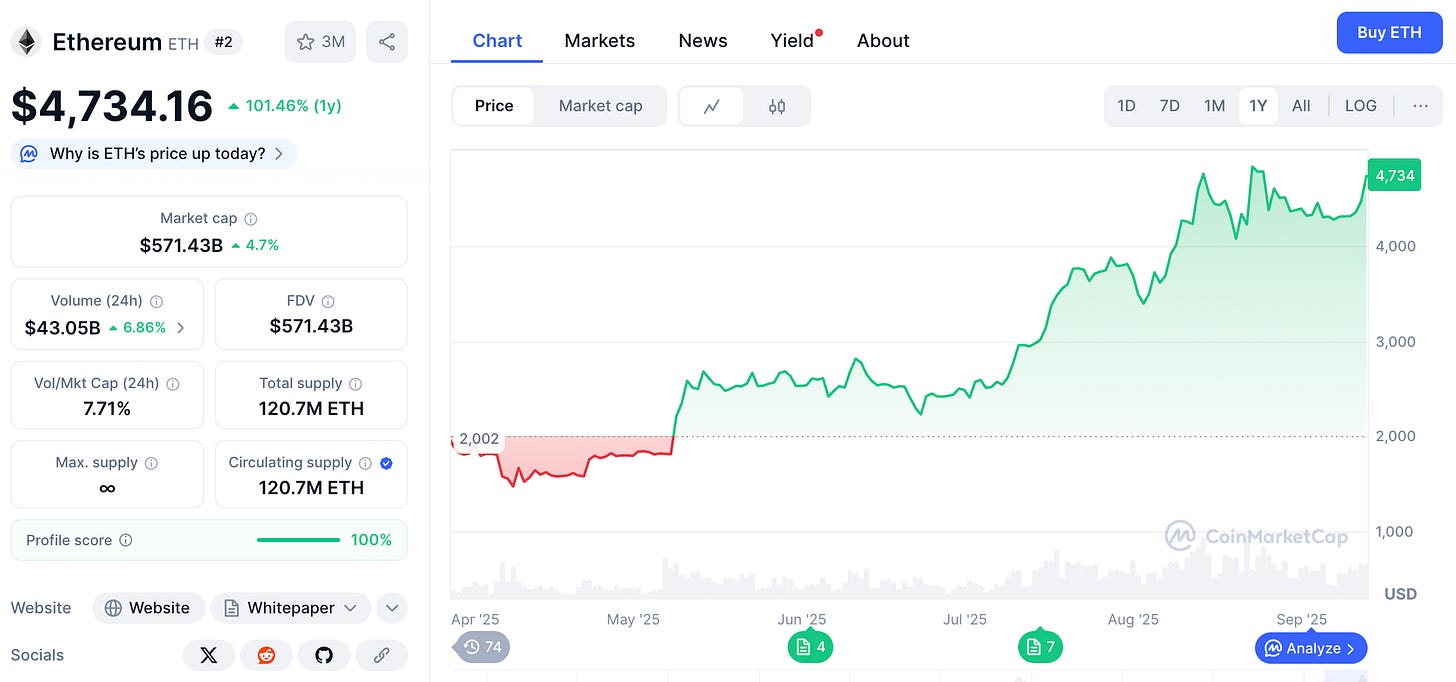The height and width of the screenshot is (682, 1456).
Task: Expand more website links chevron
Action: (391, 608)
